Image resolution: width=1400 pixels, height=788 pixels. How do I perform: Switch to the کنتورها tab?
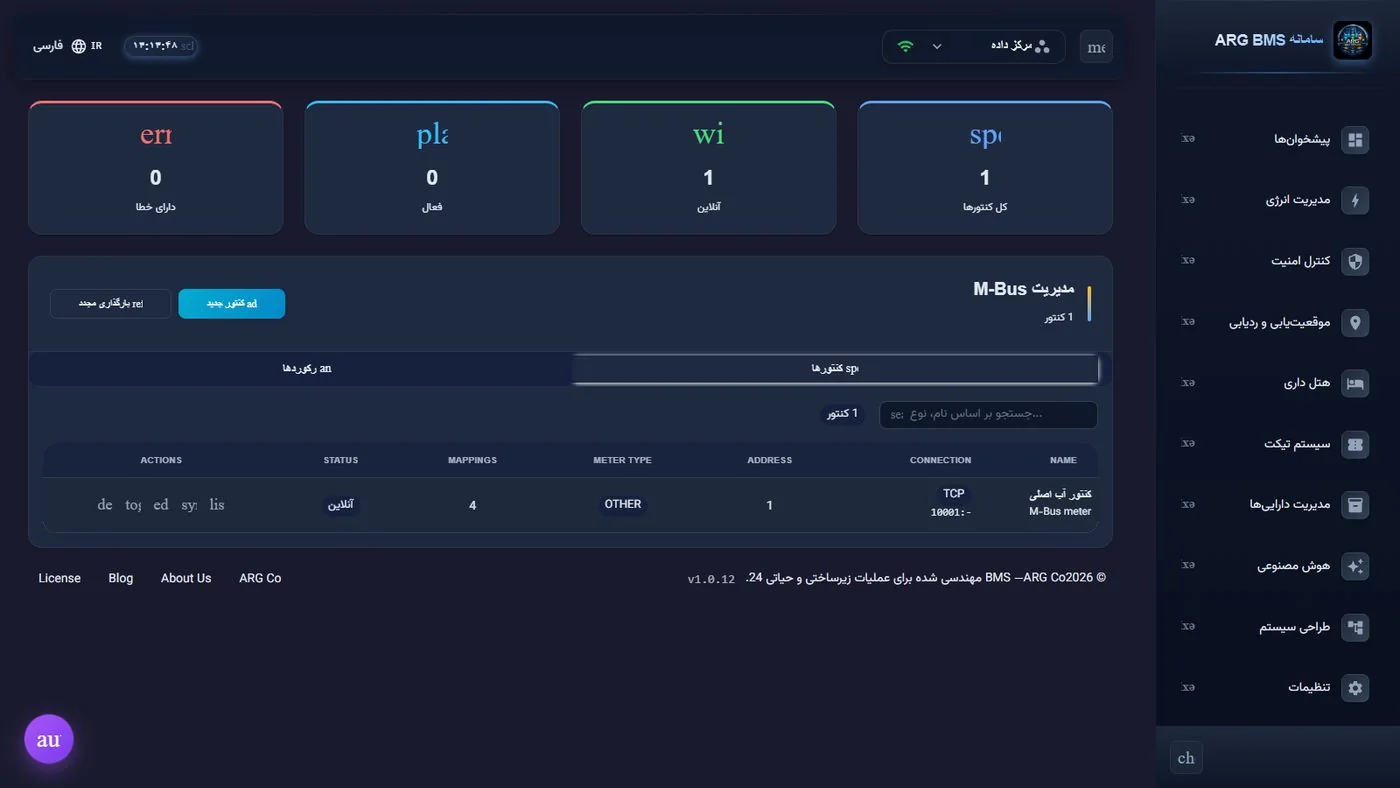pos(835,369)
